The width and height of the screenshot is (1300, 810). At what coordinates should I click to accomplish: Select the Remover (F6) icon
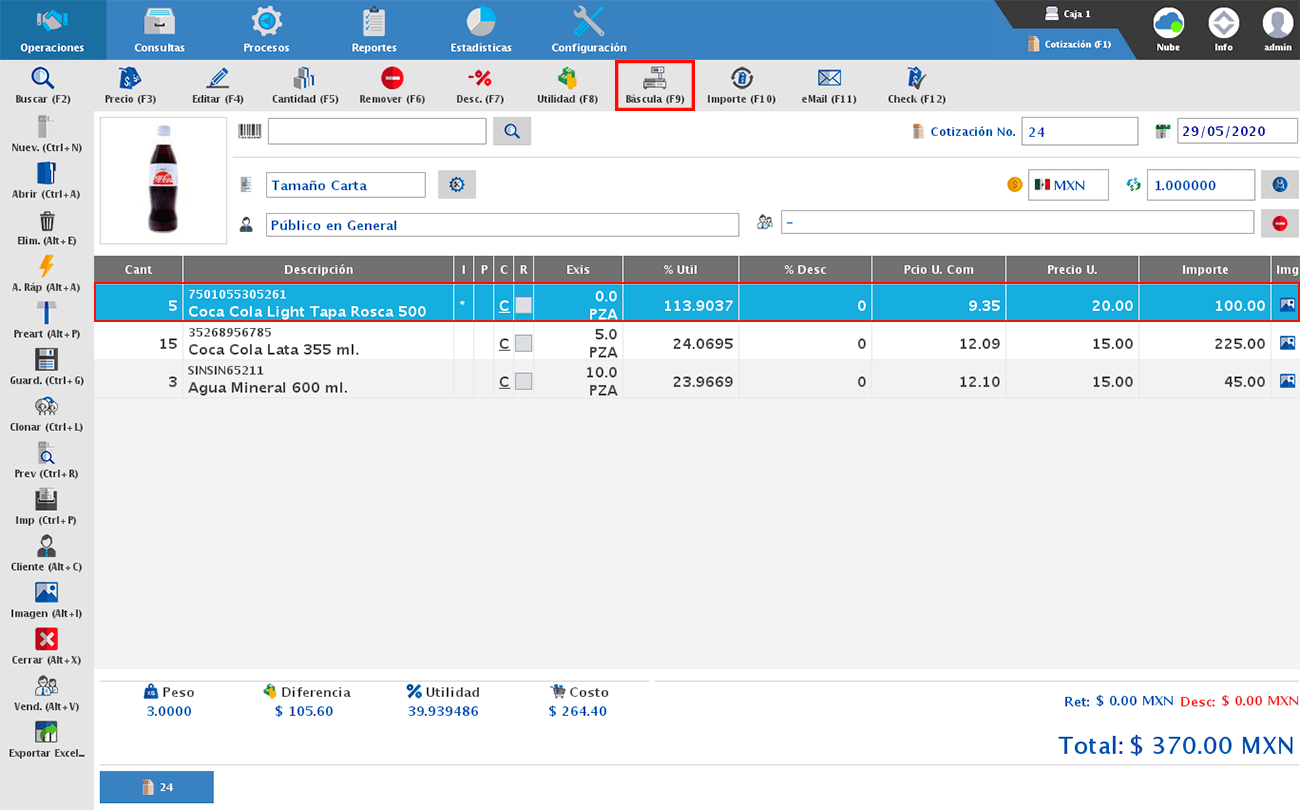(392, 79)
